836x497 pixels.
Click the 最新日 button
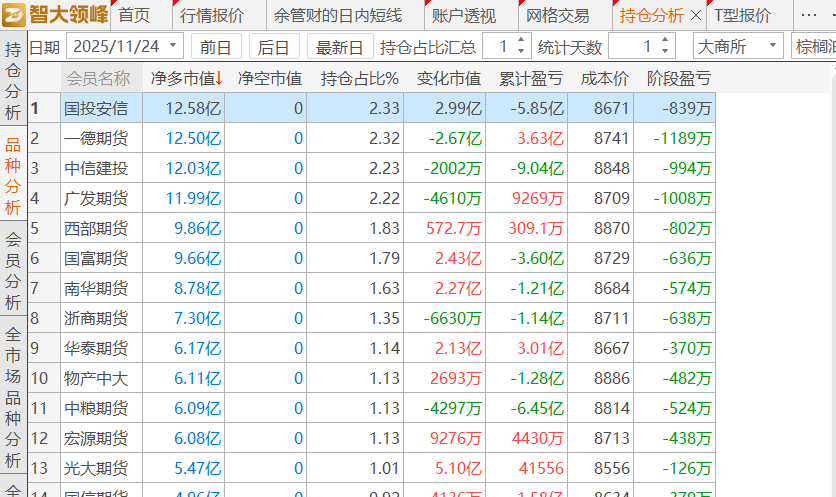[x=339, y=47]
